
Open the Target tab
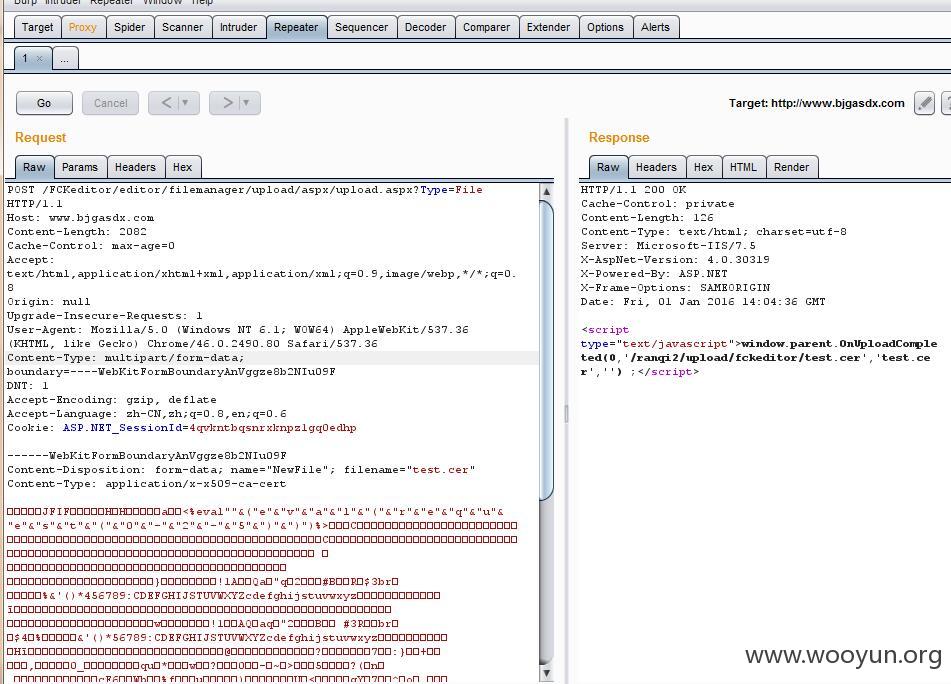tap(37, 27)
